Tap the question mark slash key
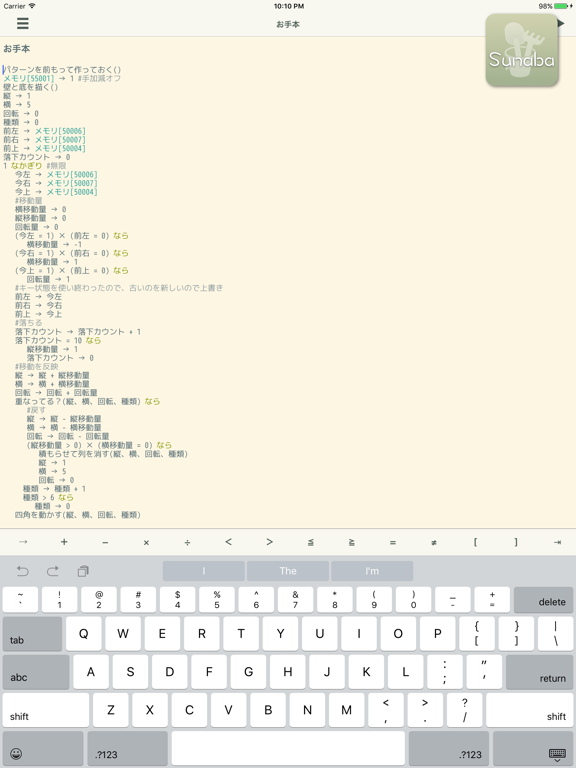Image resolution: width=576 pixels, height=768 pixels. 465,710
